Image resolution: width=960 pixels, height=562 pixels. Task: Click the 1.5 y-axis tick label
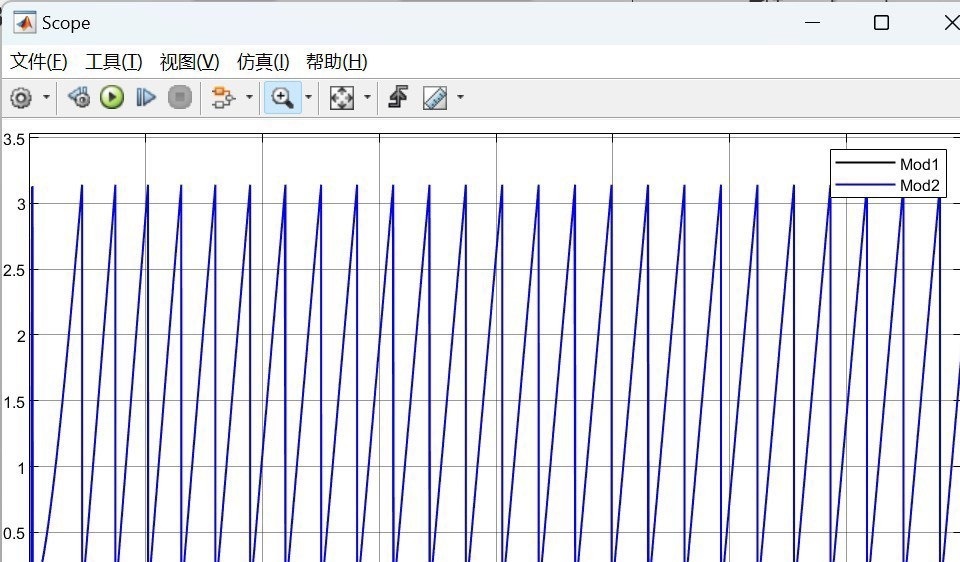(14, 402)
